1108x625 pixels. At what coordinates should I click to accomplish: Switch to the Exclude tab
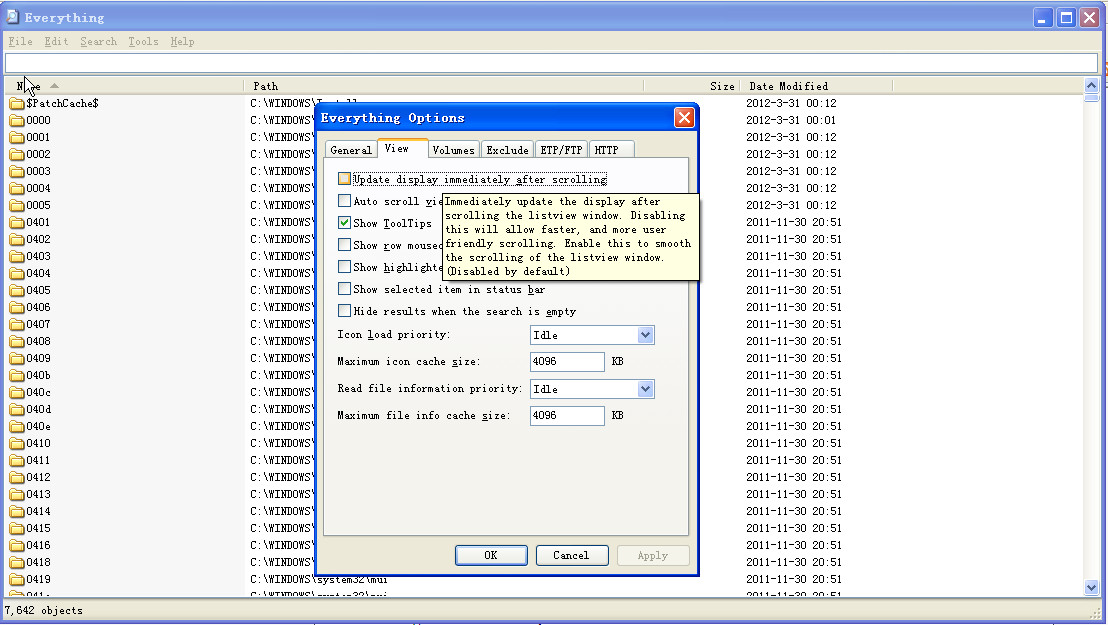click(x=507, y=150)
